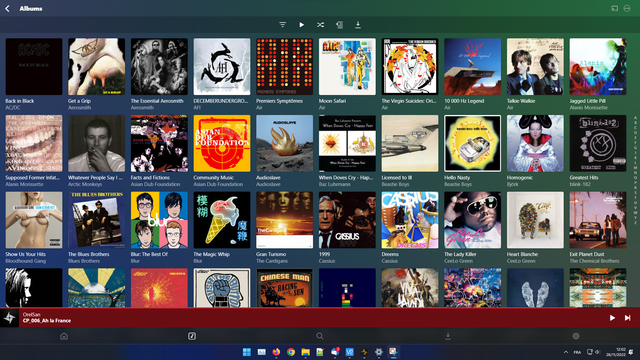Open Blur: The Best Of album
This screenshot has width=640, height=360.
[159, 220]
